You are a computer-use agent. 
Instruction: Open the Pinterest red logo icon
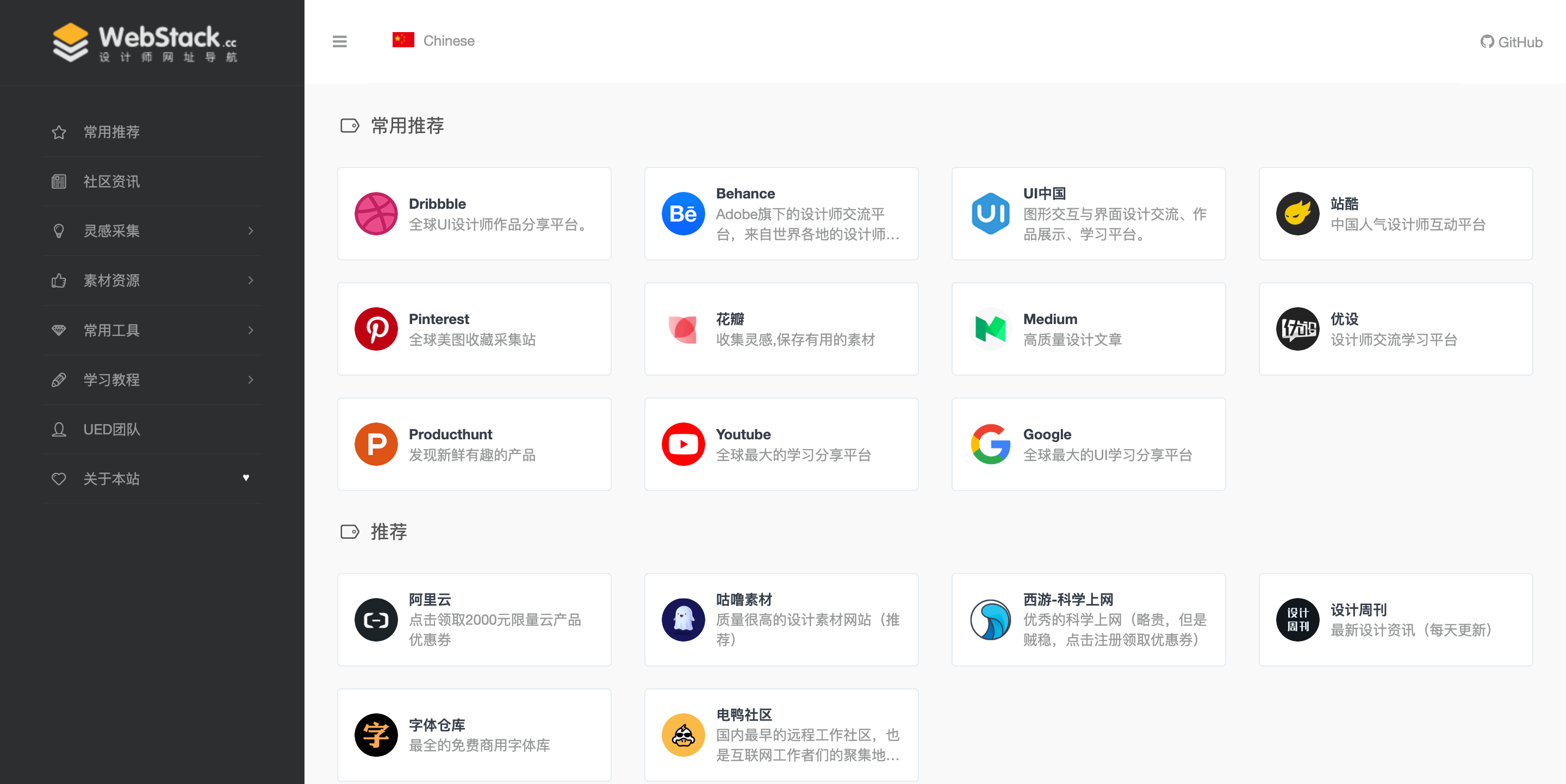(376, 329)
